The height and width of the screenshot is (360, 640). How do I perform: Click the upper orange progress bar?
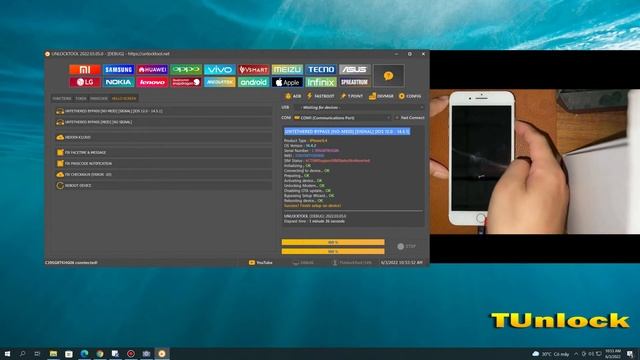(x=333, y=242)
